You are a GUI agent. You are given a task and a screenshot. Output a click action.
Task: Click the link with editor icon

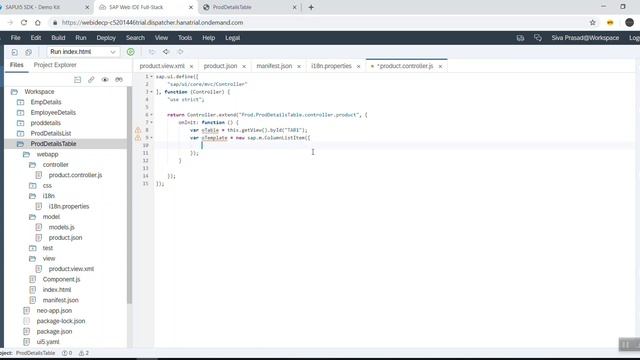[x=91, y=80]
